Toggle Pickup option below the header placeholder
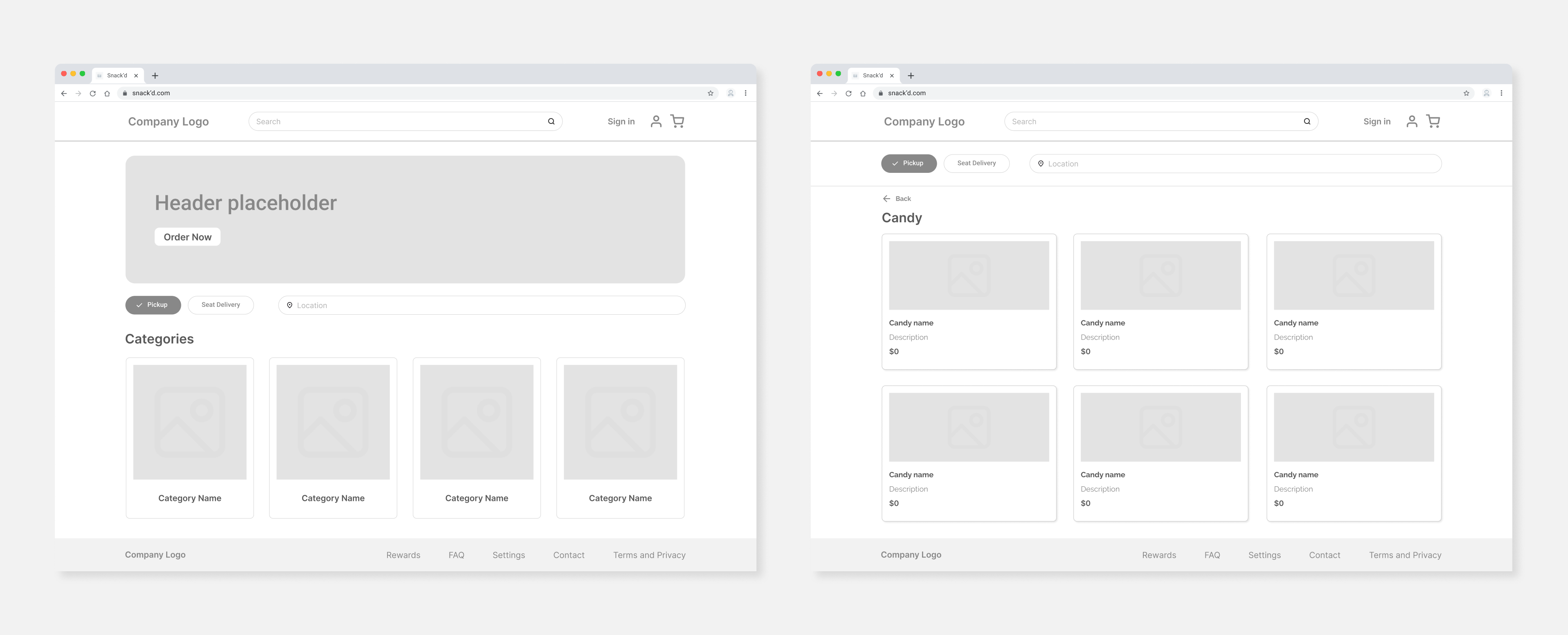The height and width of the screenshot is (635, 1568). click(153, 305)
